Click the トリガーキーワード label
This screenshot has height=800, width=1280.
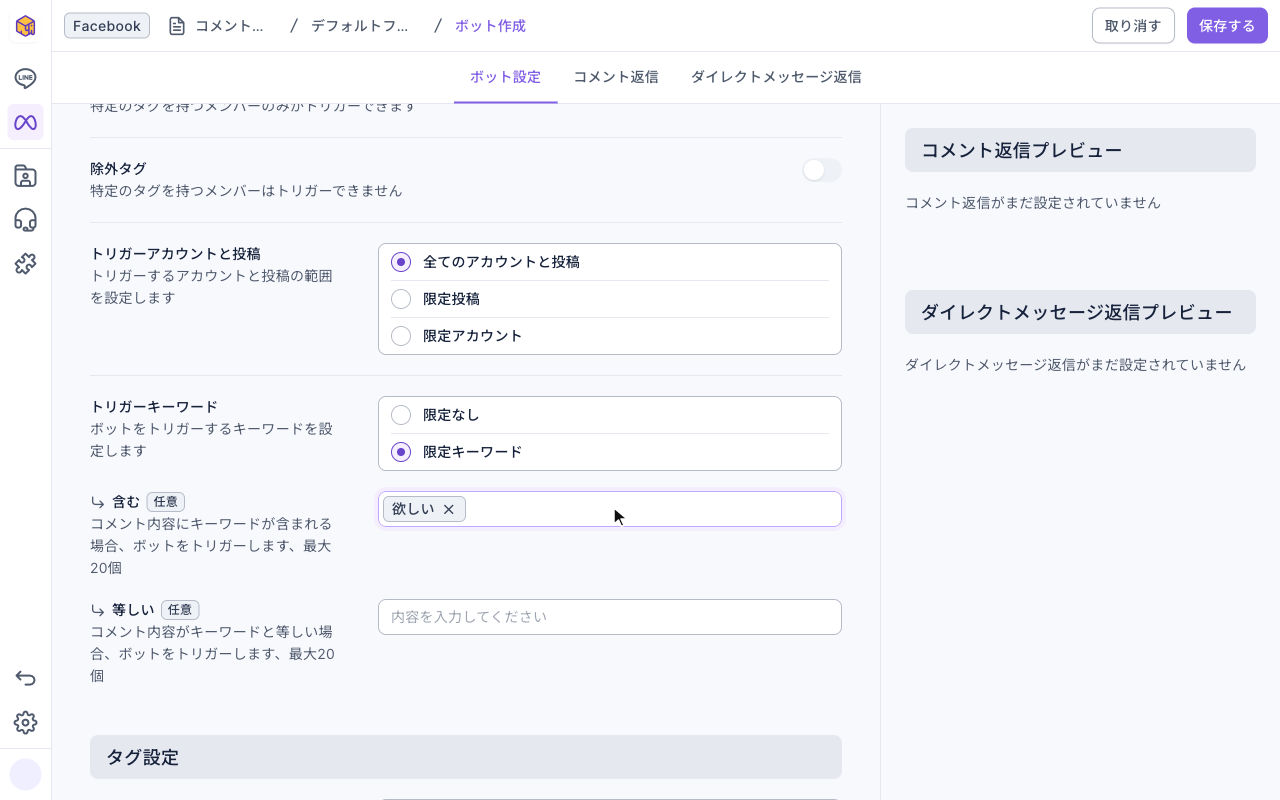(x=154, y=406)
